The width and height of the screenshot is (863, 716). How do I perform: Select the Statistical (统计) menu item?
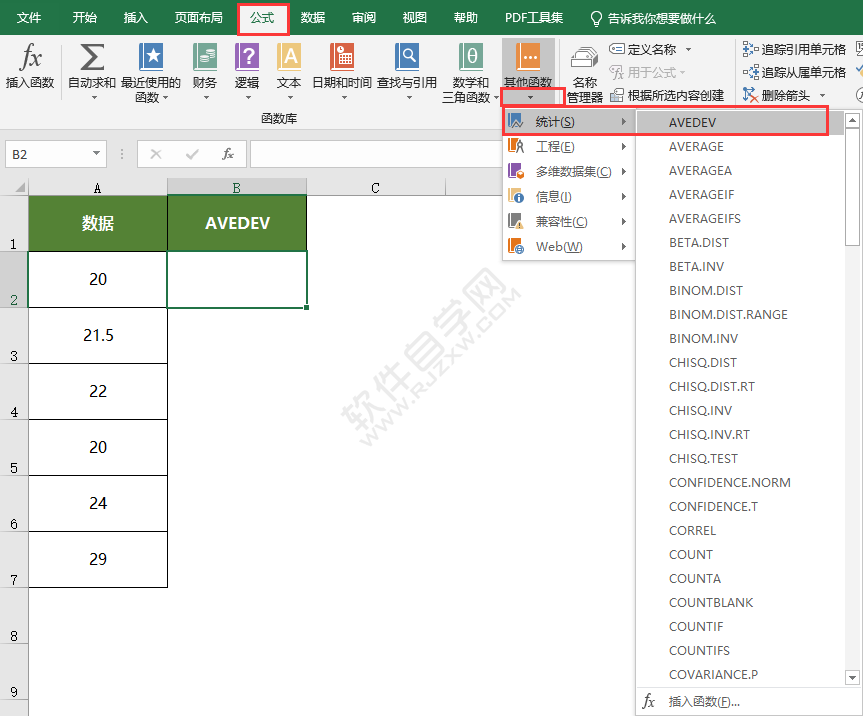(x=569, y=122)
